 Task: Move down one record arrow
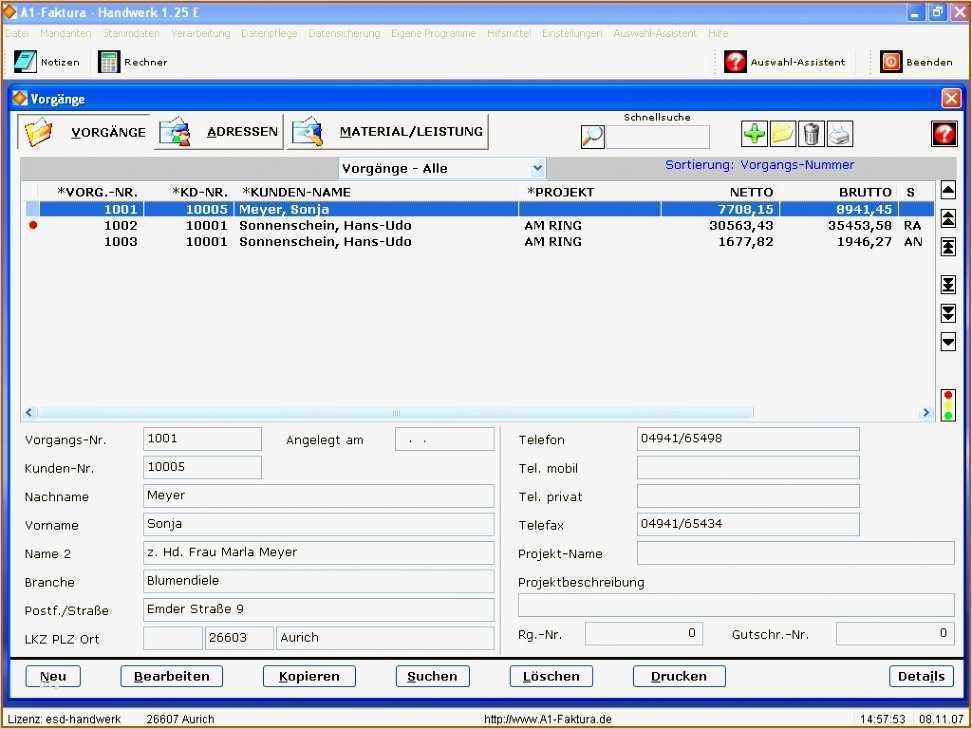pyautogui.click(x=948, y=342)
